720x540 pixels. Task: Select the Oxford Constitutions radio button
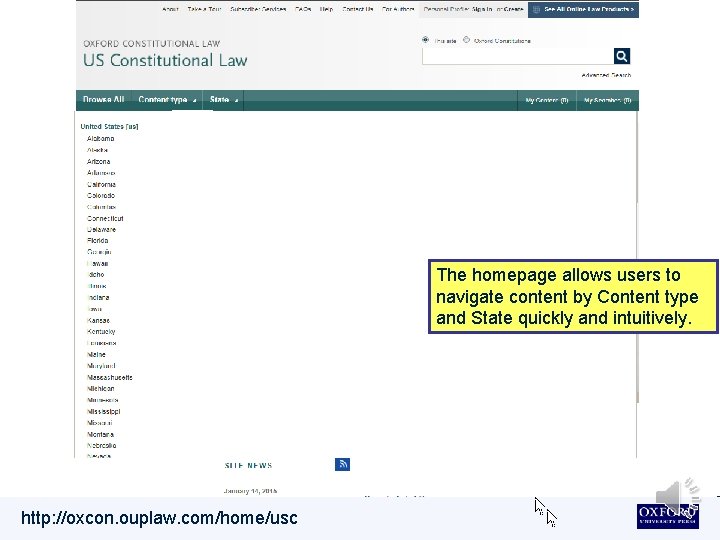point(467,40)
